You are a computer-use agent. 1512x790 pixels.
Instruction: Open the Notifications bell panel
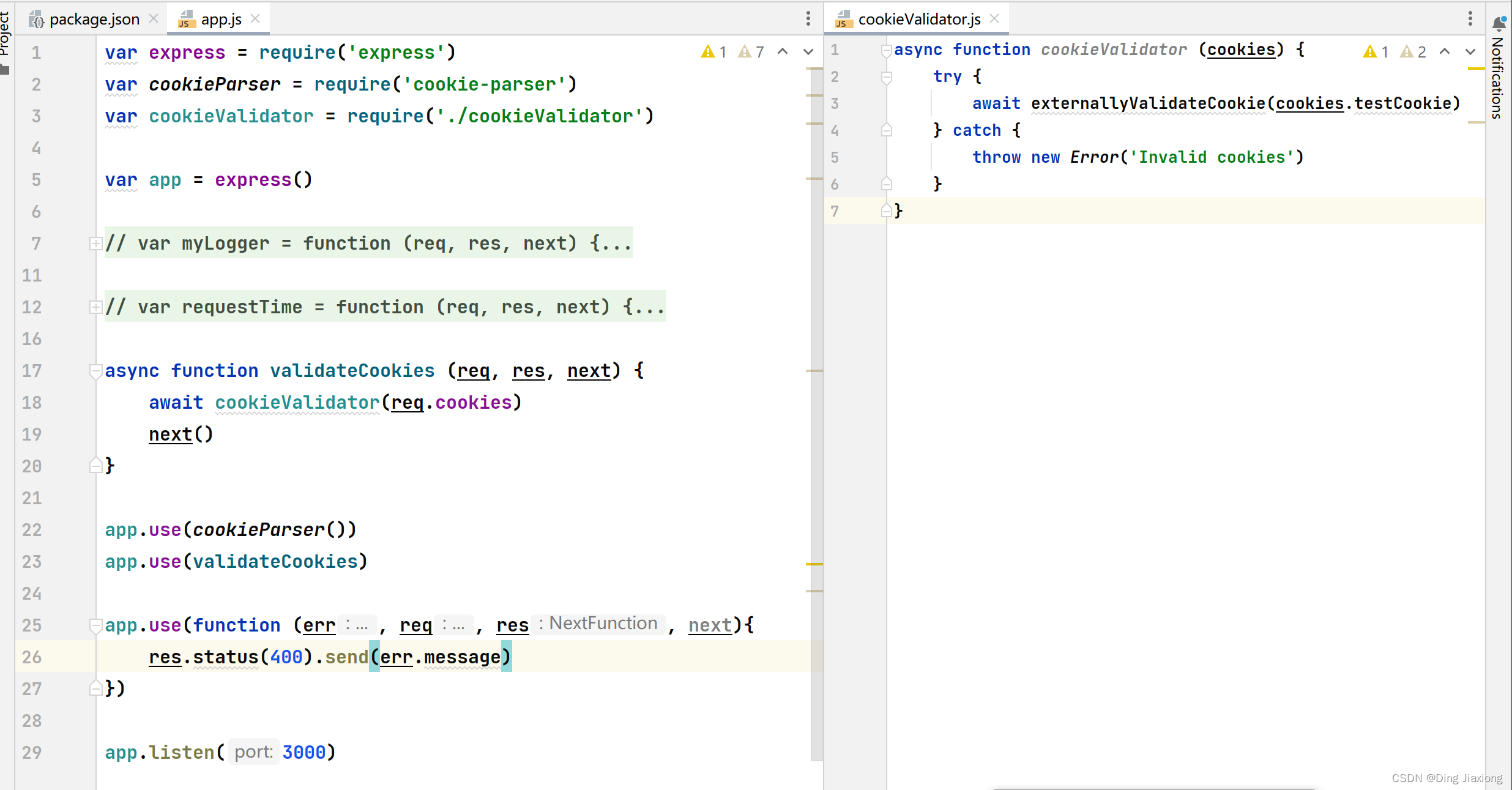[x=1499, y=23]
